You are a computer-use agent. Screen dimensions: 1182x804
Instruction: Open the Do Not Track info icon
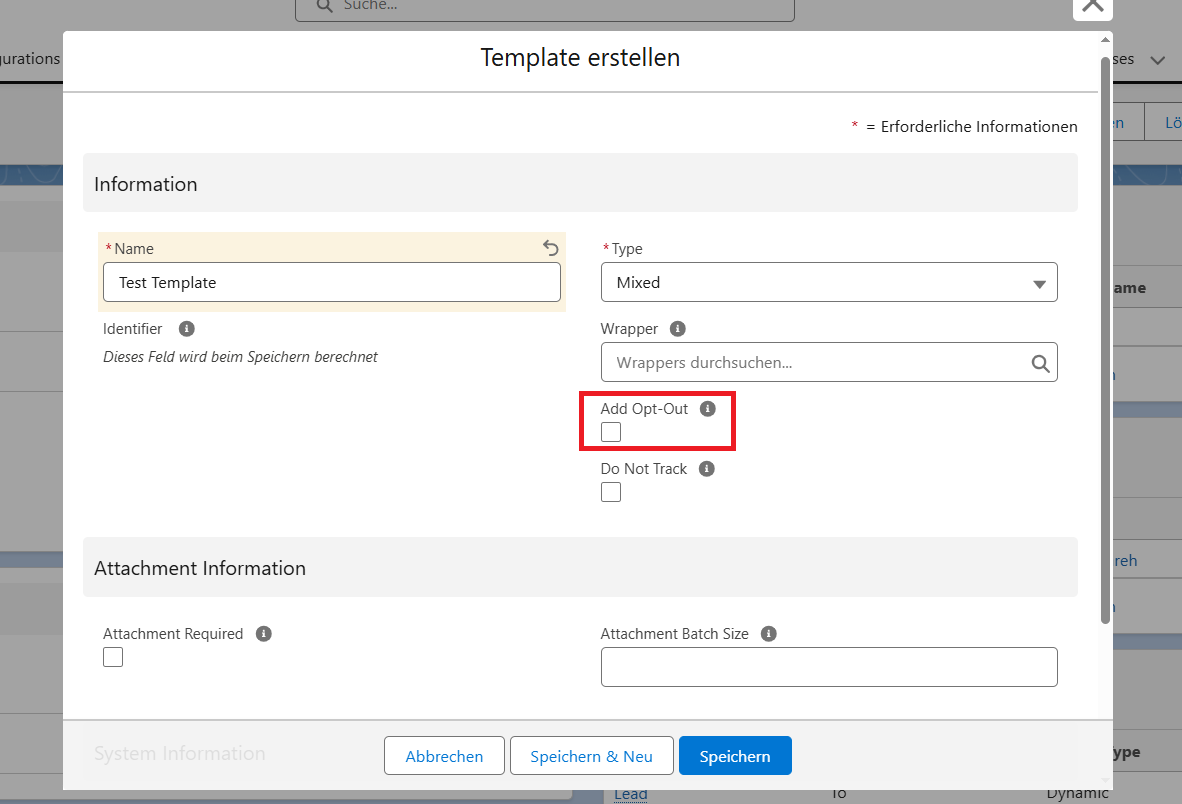(x=706, y=469)
